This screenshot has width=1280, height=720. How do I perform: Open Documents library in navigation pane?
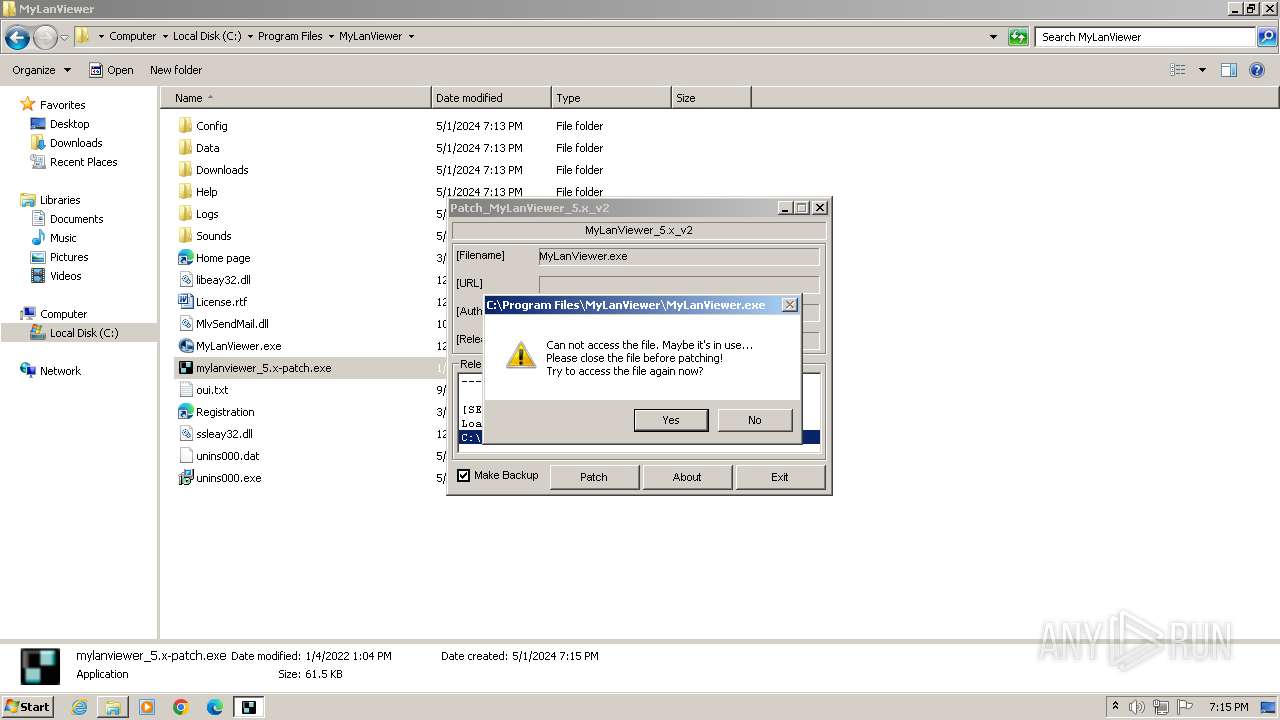coord(76,219)
